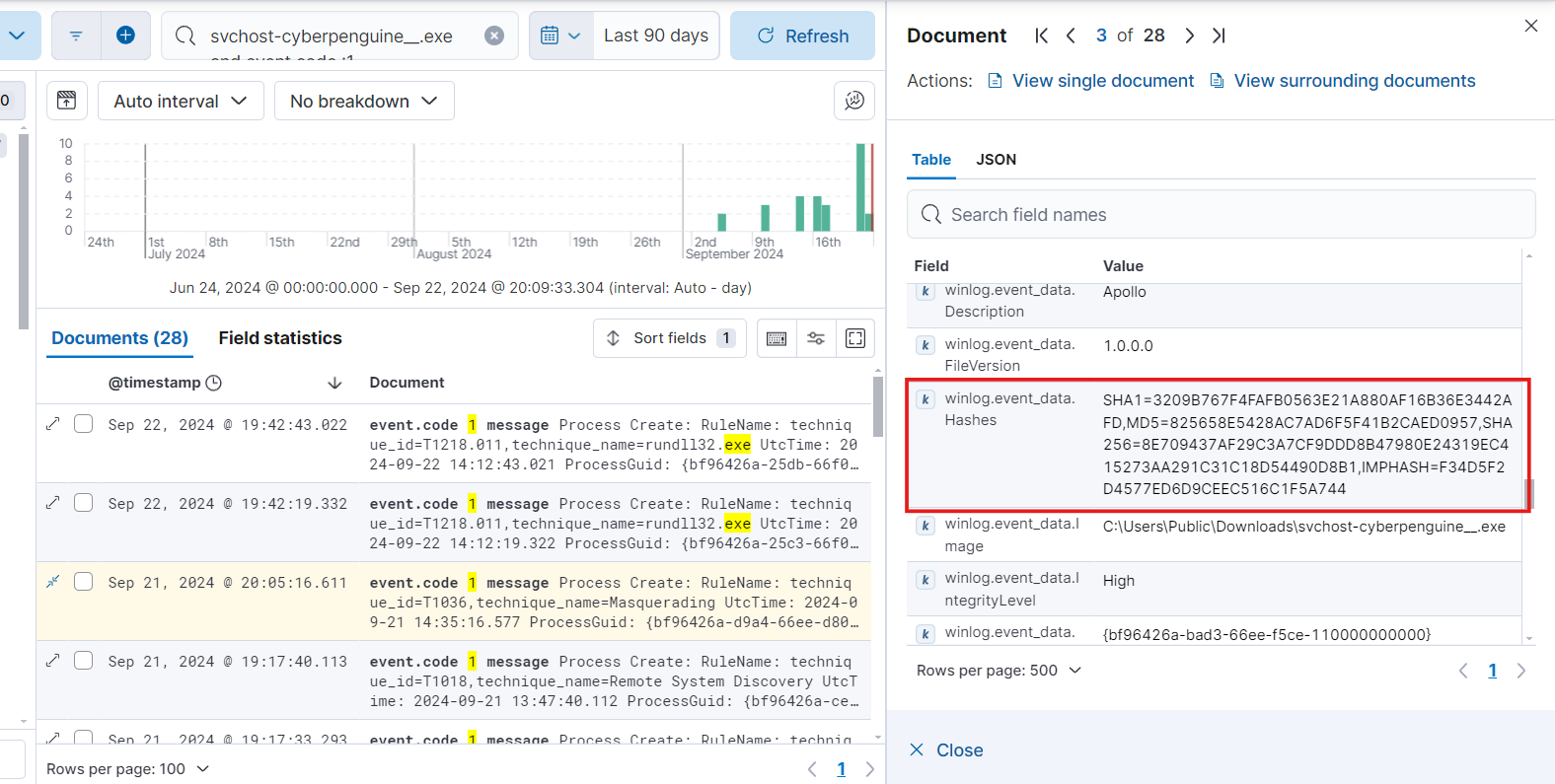
Task: Toggle the chart visibility icon
Action: (x=66, y=101)
